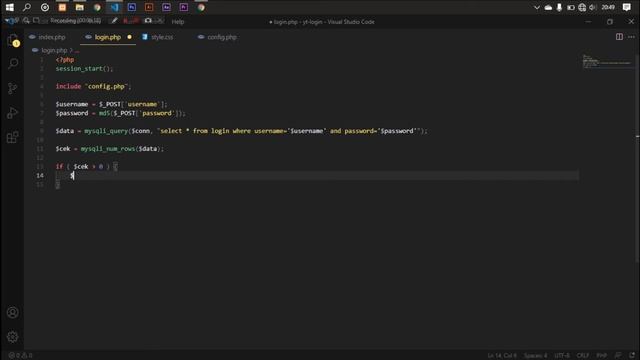Viewport: 640px width, 360px height.
Task: Click the editor vertical scrollbar
Action: click(x=637, y=159)
